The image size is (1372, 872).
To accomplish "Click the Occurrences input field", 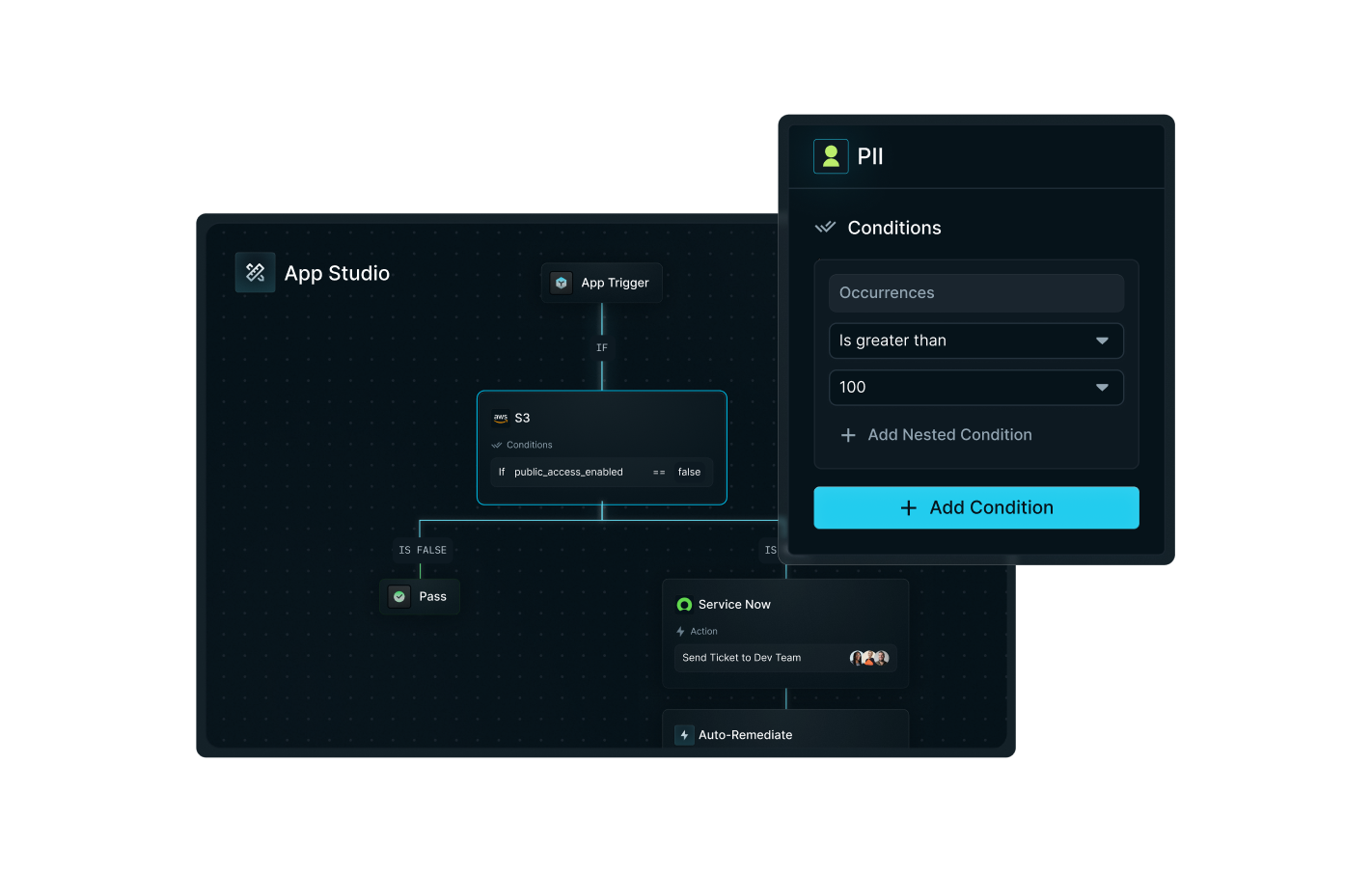I will tap(975, 292).
